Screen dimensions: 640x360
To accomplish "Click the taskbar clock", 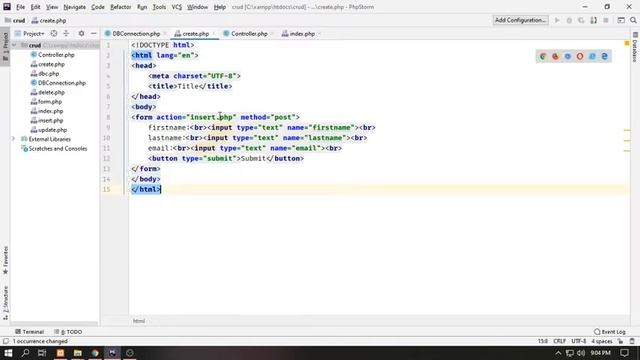I will [600, 353].
